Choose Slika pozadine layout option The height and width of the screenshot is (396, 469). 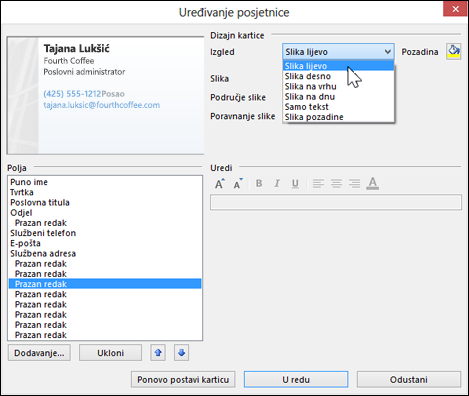[338, 117]
